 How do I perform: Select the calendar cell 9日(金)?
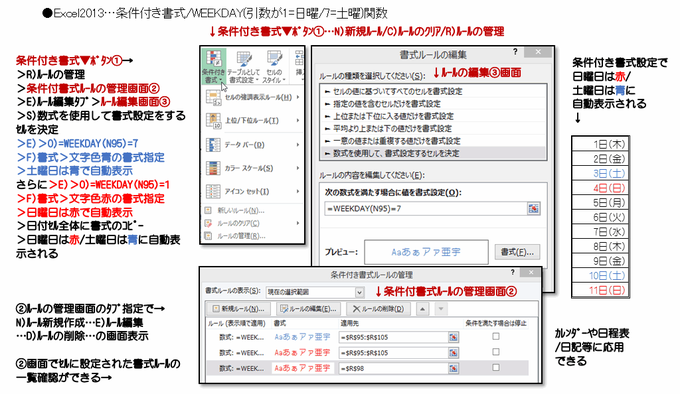coord(601,261)
